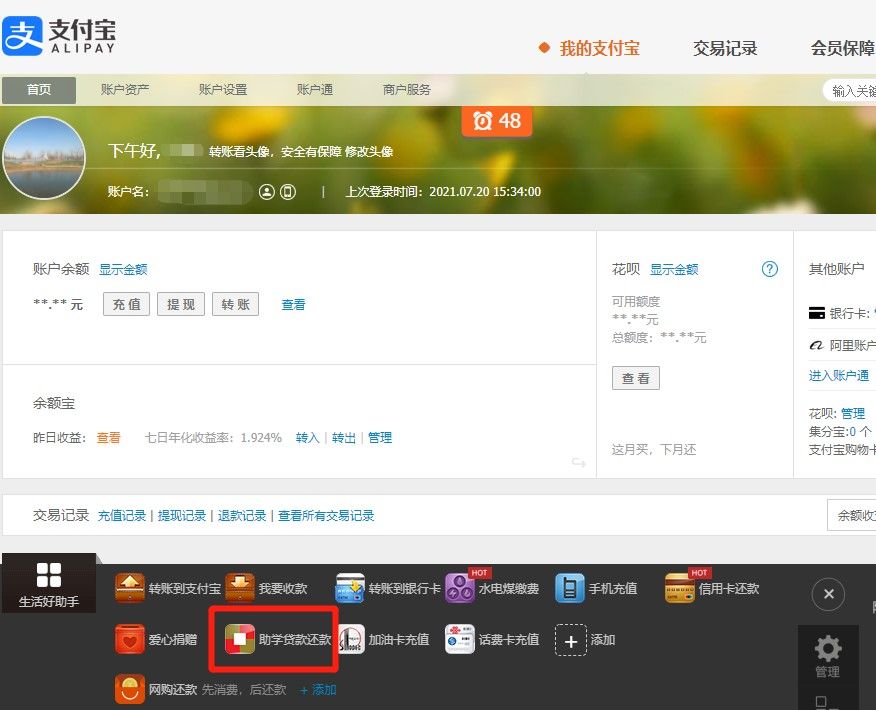
Task: Click the person verification icon beside account name
Action: pos(267,192)
